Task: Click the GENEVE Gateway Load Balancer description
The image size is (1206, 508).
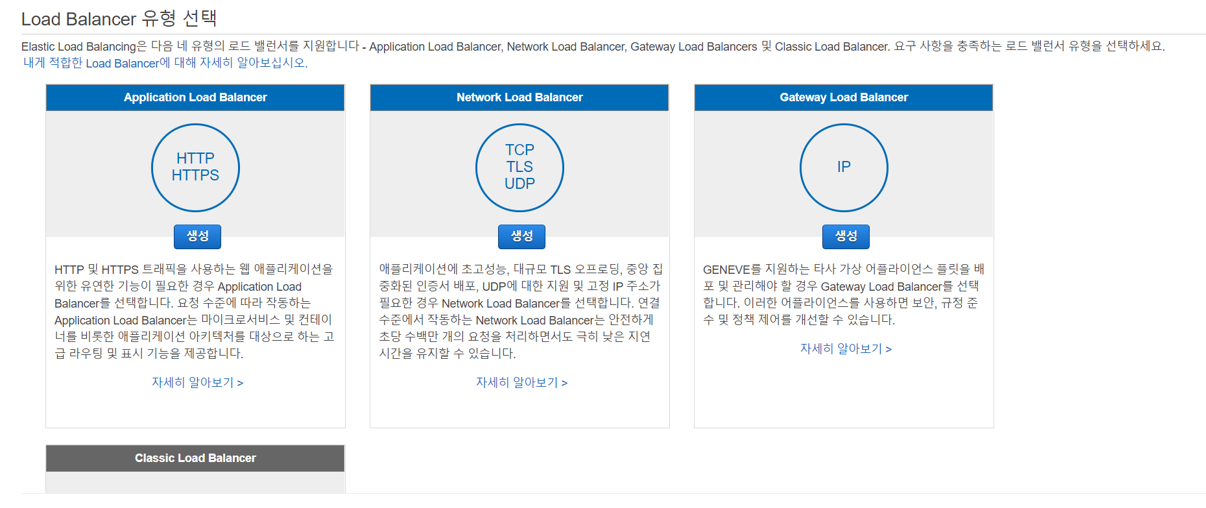Action: [x=844, y=295]
